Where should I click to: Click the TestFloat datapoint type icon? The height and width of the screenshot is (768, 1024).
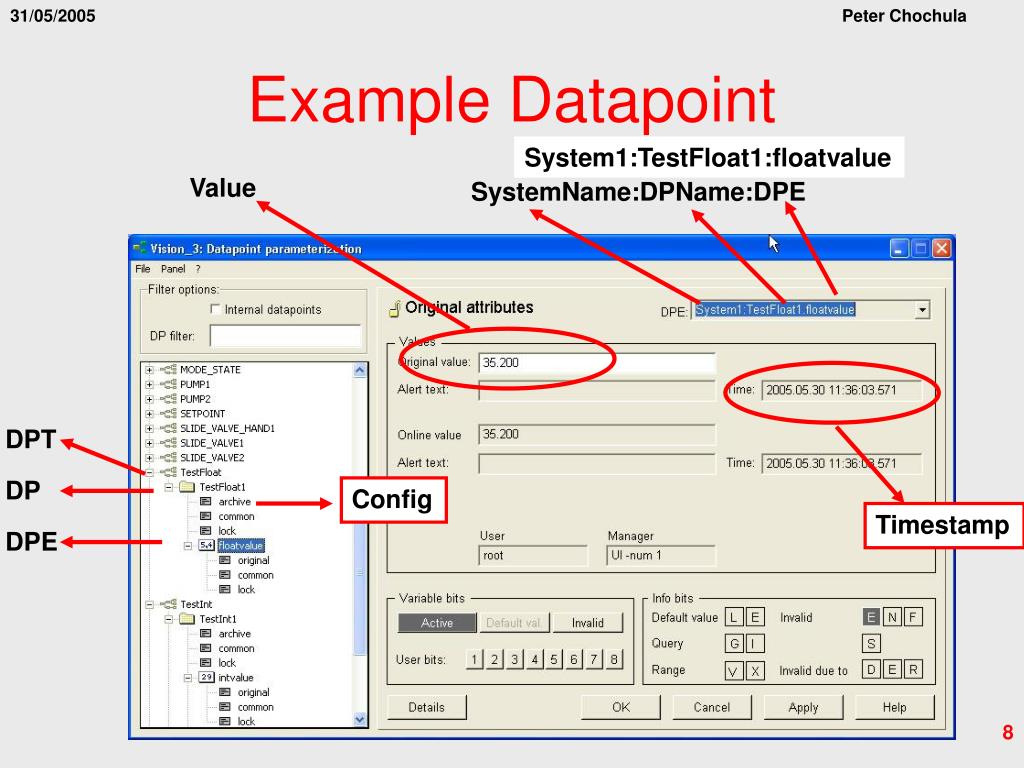169,472
